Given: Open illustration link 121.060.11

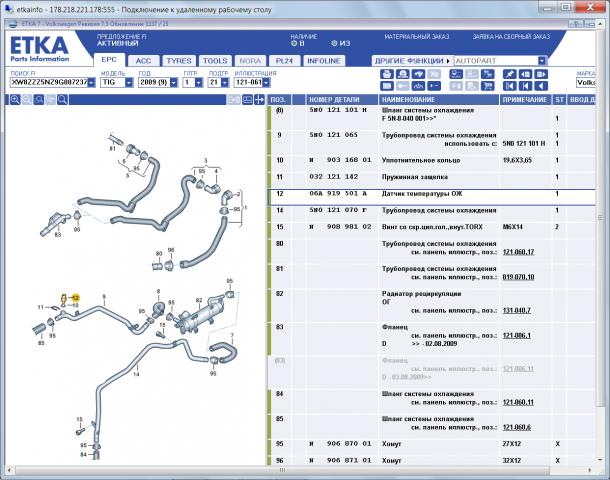Looking at the screenshot, I should [x=518, y=402].
